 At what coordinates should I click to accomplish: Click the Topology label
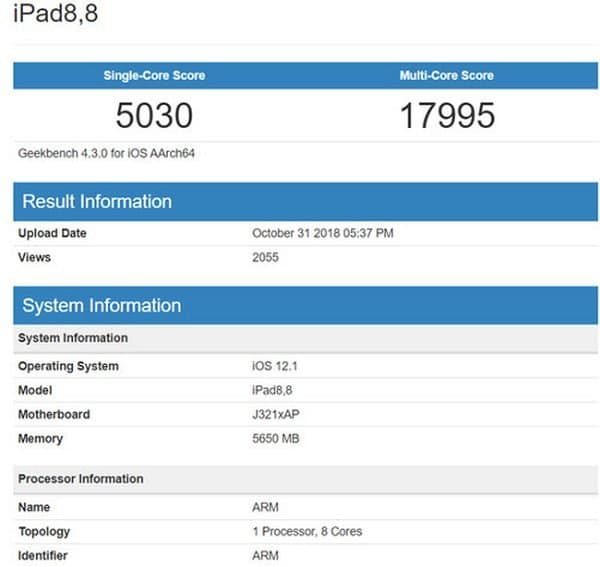tap(44, 531)
